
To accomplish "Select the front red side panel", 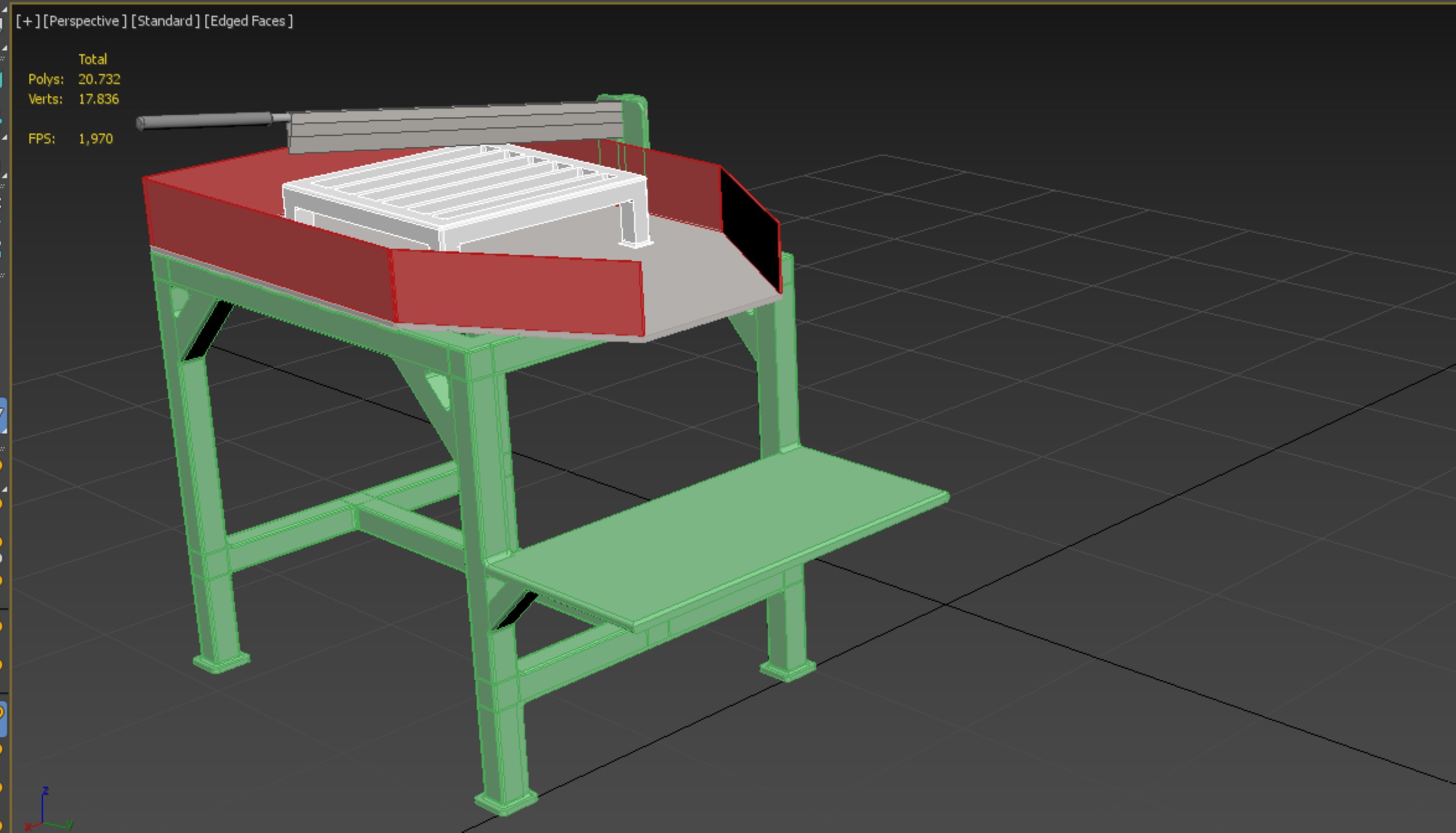I will (x=518, y=291).
